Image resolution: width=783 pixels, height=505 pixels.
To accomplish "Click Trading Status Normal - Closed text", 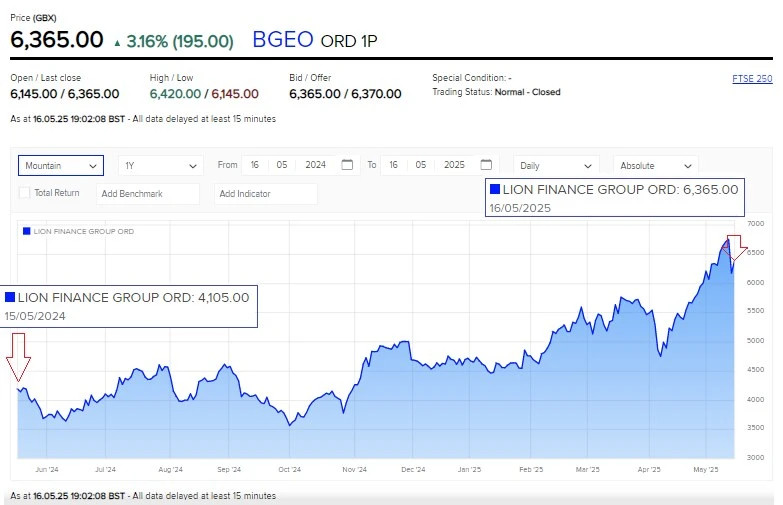I will point(496,92).
